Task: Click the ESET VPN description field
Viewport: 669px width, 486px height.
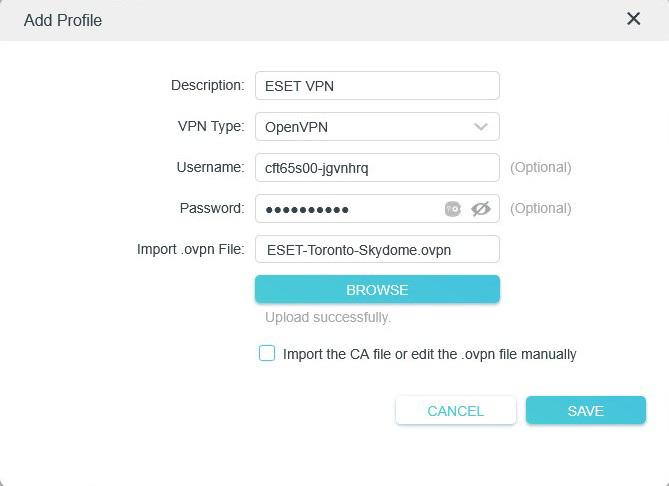Action: tap(376, 86)
